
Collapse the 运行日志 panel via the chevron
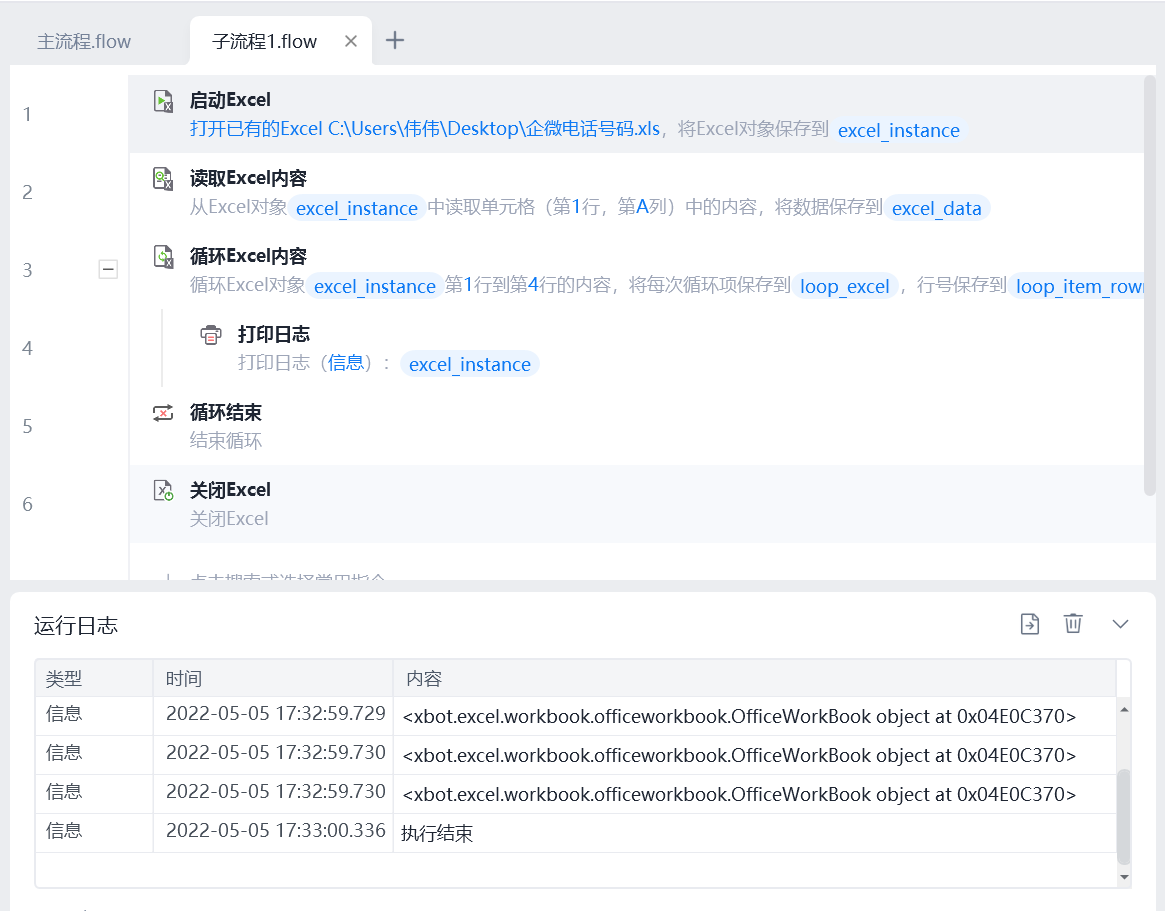point(1120,624)
